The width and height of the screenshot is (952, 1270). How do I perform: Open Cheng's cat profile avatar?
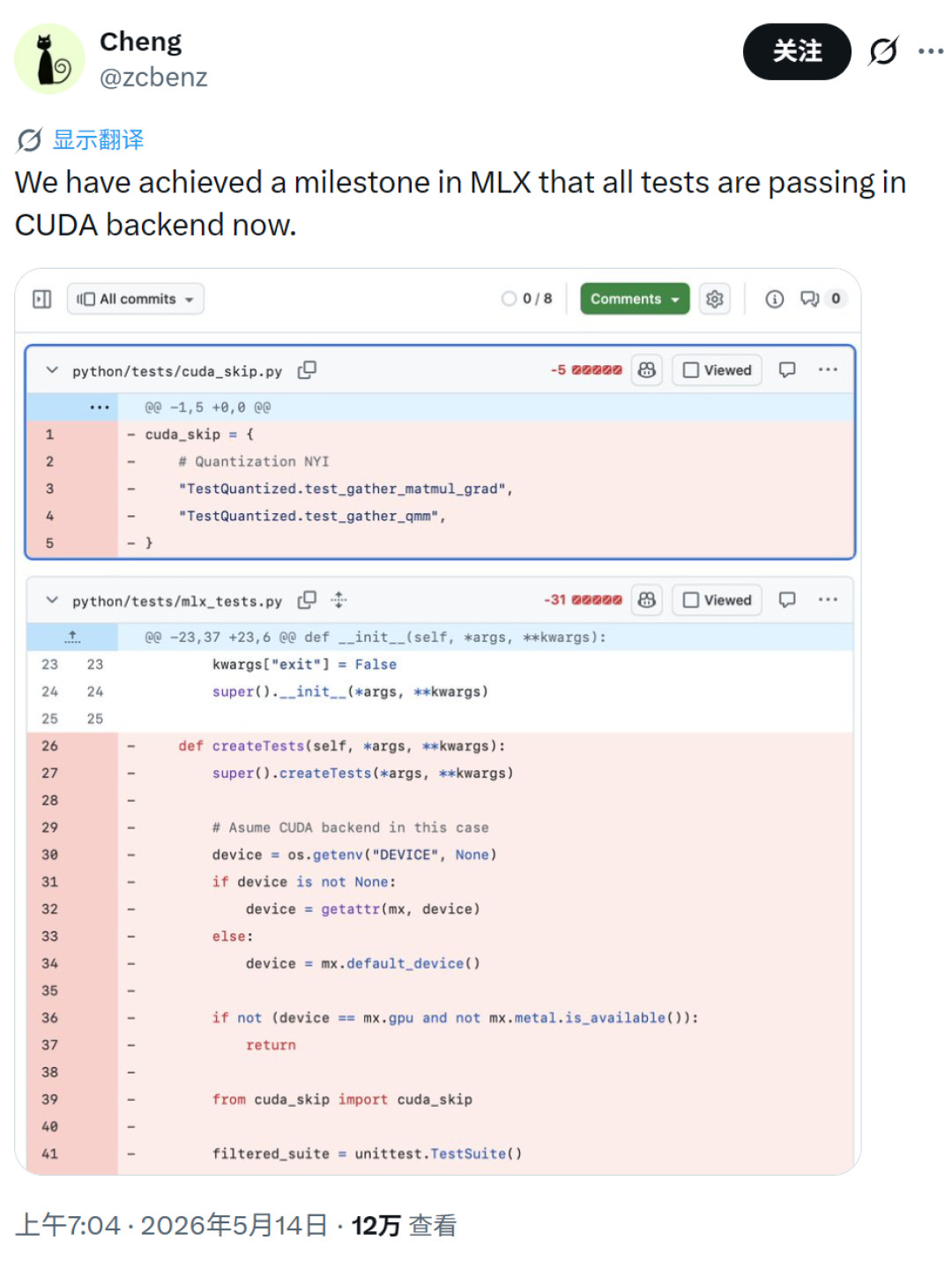(x=49, y=59)
